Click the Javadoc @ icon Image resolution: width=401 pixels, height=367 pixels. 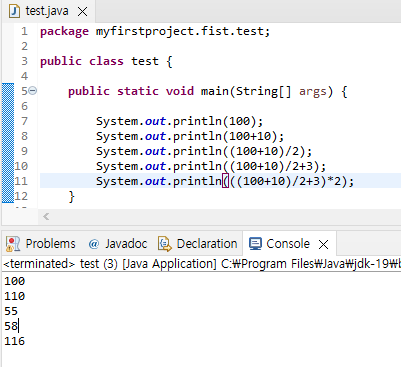94,244
